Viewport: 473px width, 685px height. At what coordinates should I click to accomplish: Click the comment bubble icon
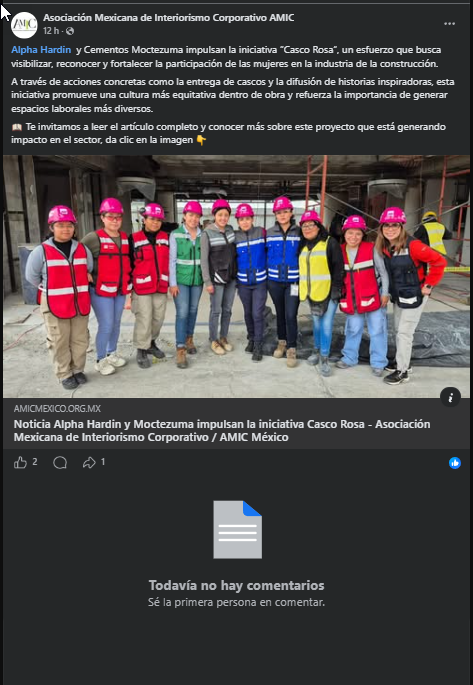(60, 463)
